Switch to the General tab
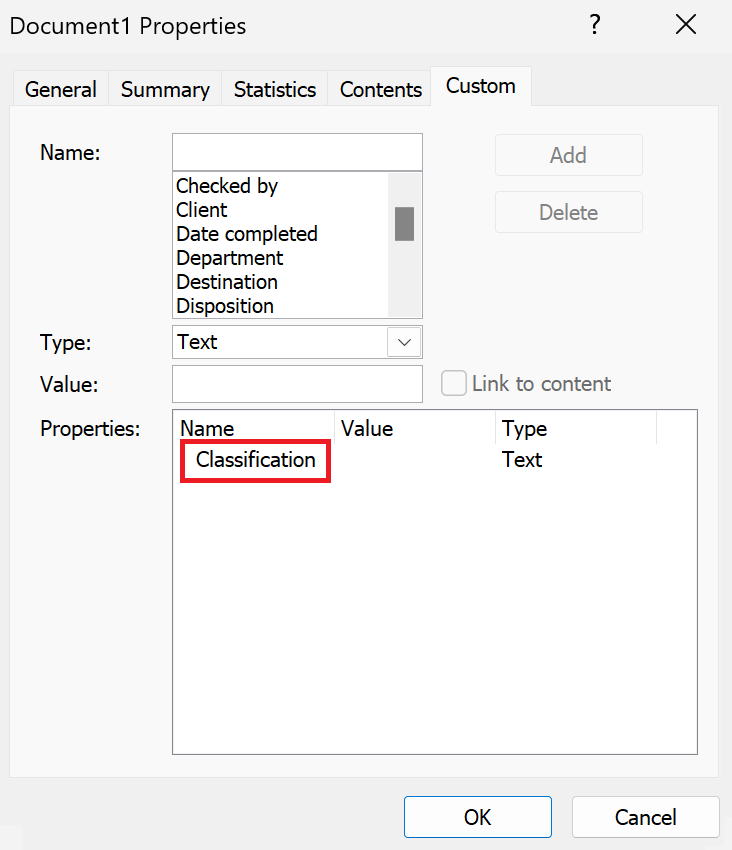 pos(61,89)
